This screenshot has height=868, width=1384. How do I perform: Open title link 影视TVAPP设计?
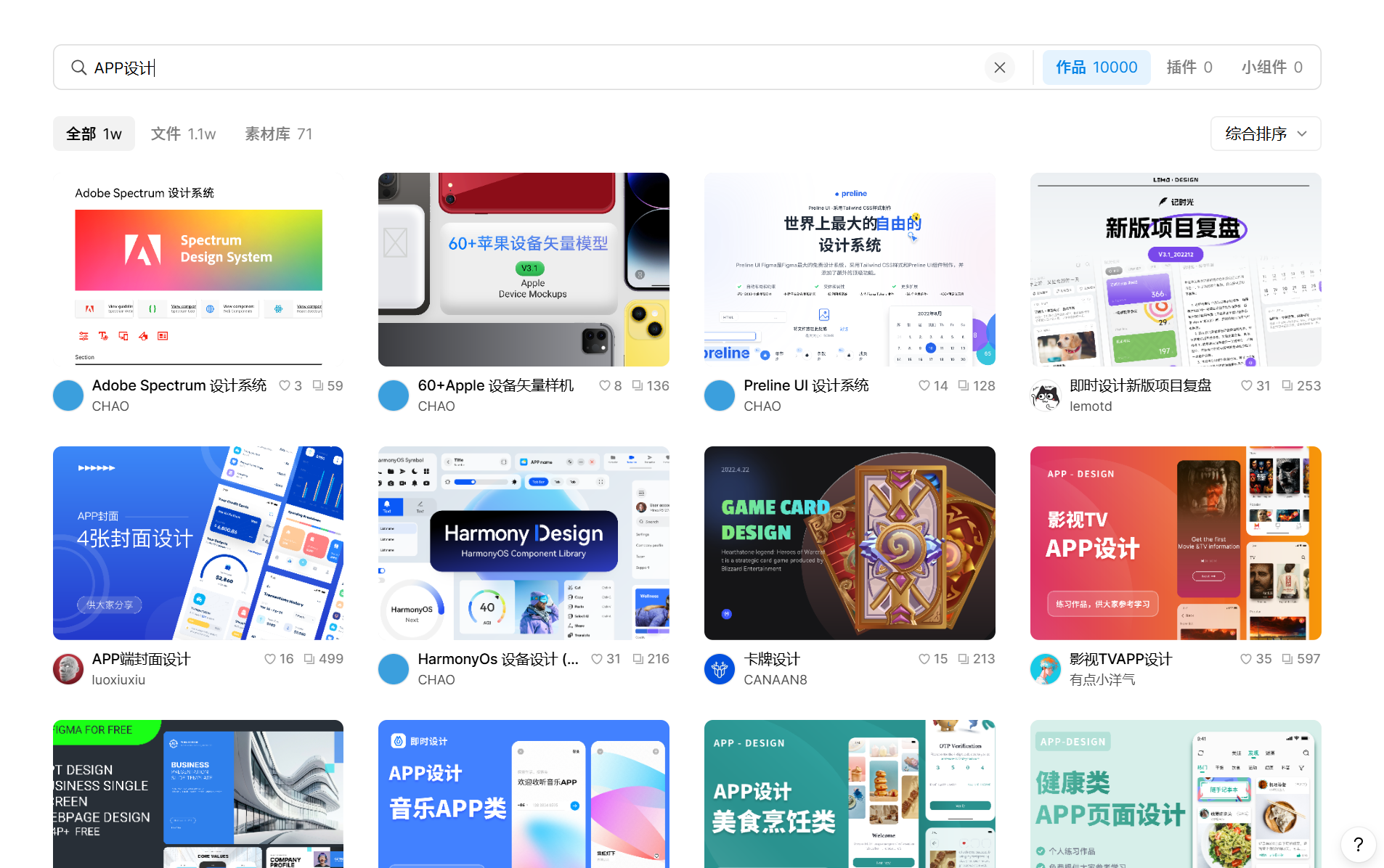click(1120, 659)
